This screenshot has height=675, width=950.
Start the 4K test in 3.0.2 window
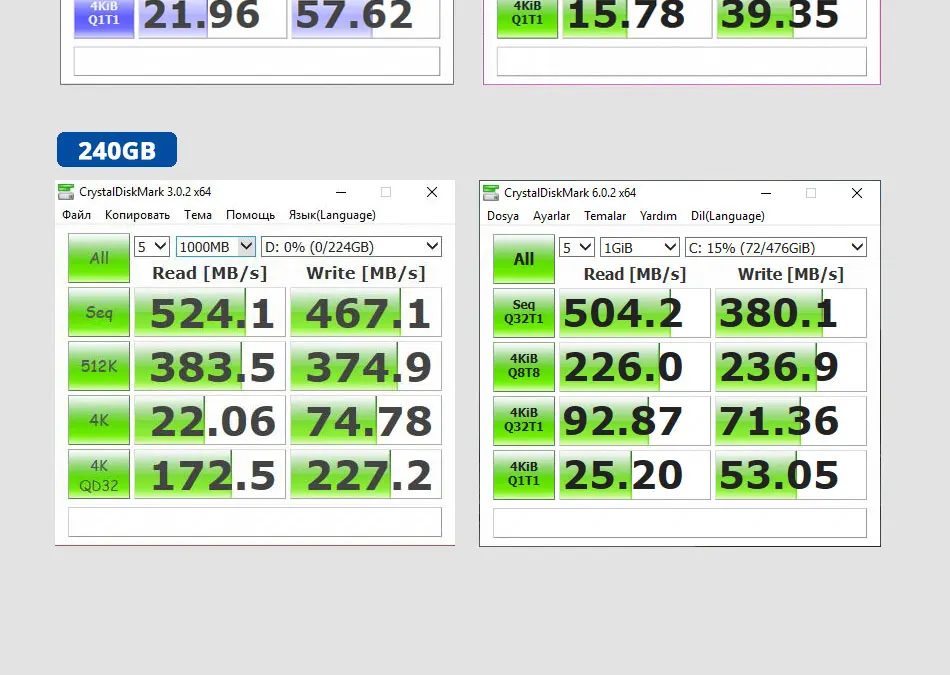[99, 420]
